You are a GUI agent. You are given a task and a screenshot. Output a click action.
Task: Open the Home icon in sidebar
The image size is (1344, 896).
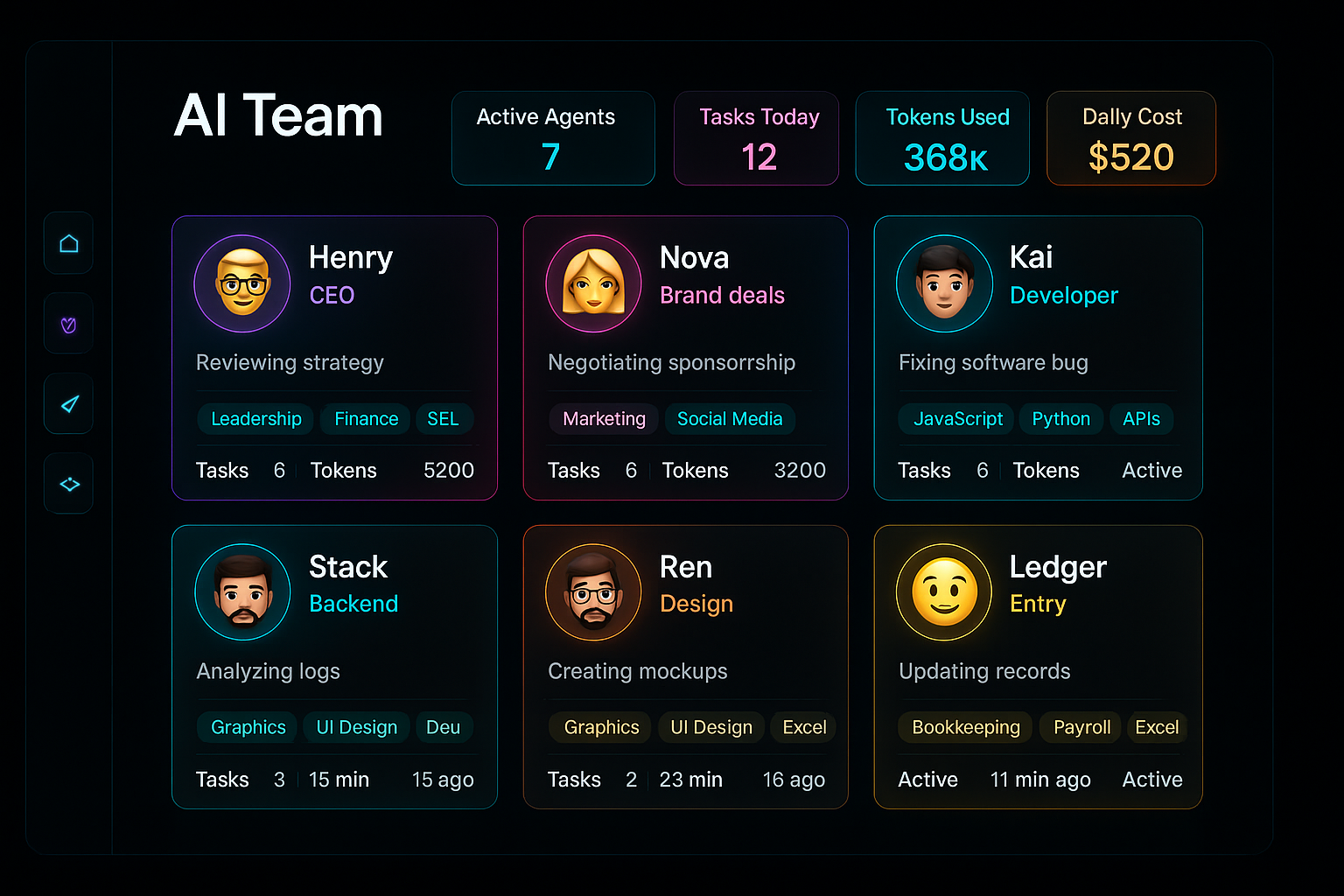tap(69, 243)
